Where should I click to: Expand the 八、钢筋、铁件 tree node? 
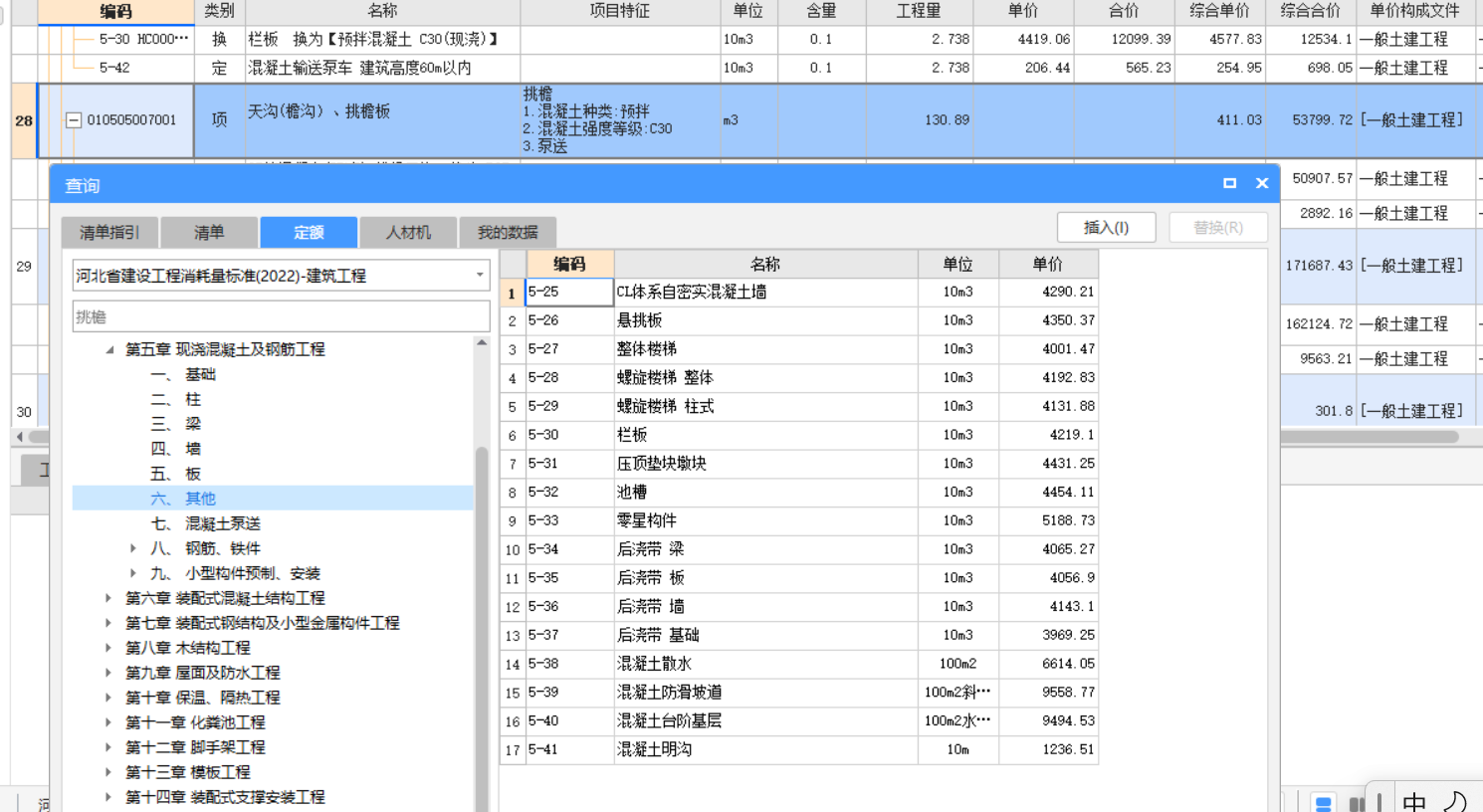click(x=133, y=548)
